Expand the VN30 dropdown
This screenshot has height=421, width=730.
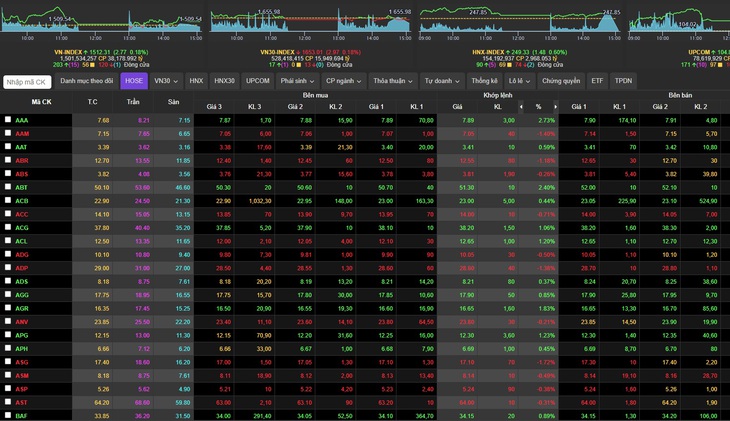coord(166,81)
